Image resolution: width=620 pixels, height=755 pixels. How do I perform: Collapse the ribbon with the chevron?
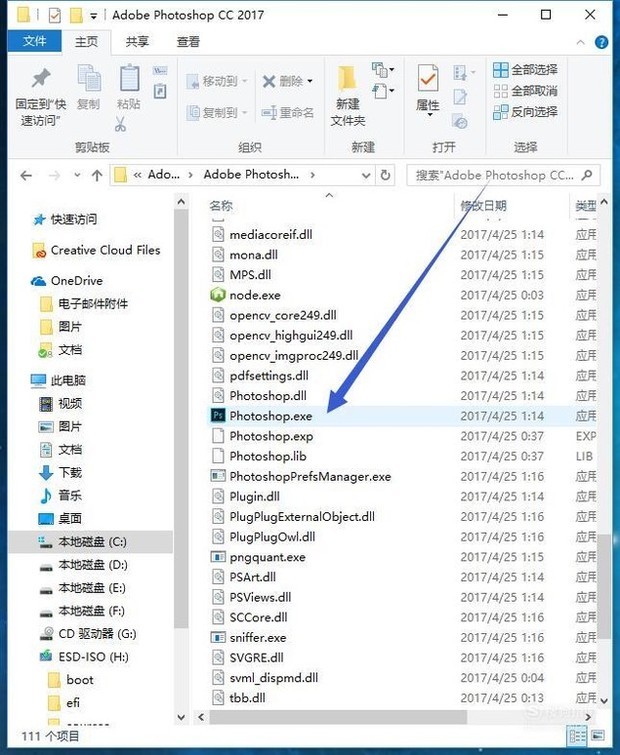(x=581, y=42)
